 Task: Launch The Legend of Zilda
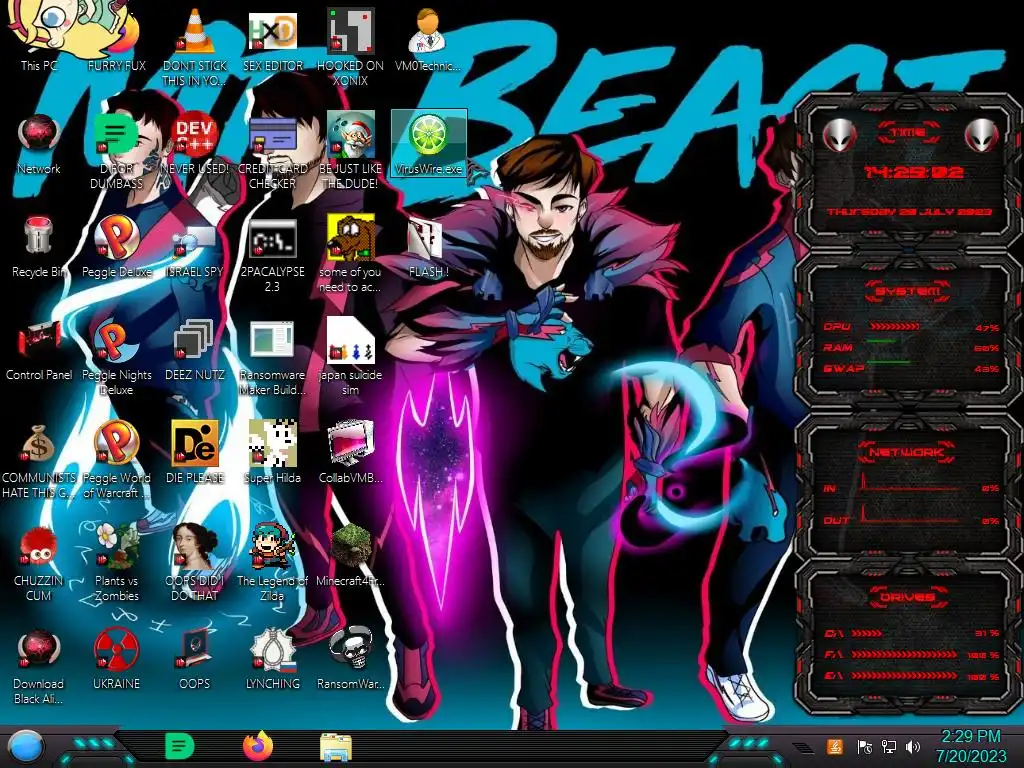click(x=272, y=562)
